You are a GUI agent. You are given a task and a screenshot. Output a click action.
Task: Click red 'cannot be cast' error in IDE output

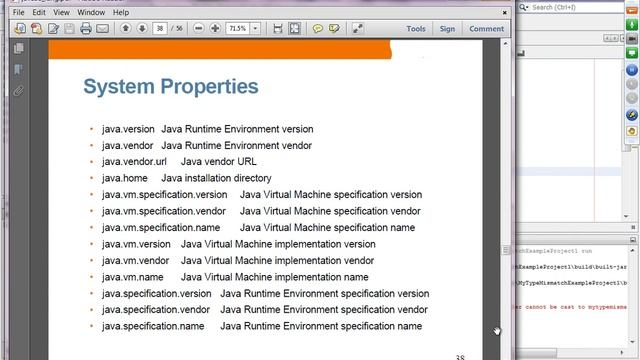(571, 307)
